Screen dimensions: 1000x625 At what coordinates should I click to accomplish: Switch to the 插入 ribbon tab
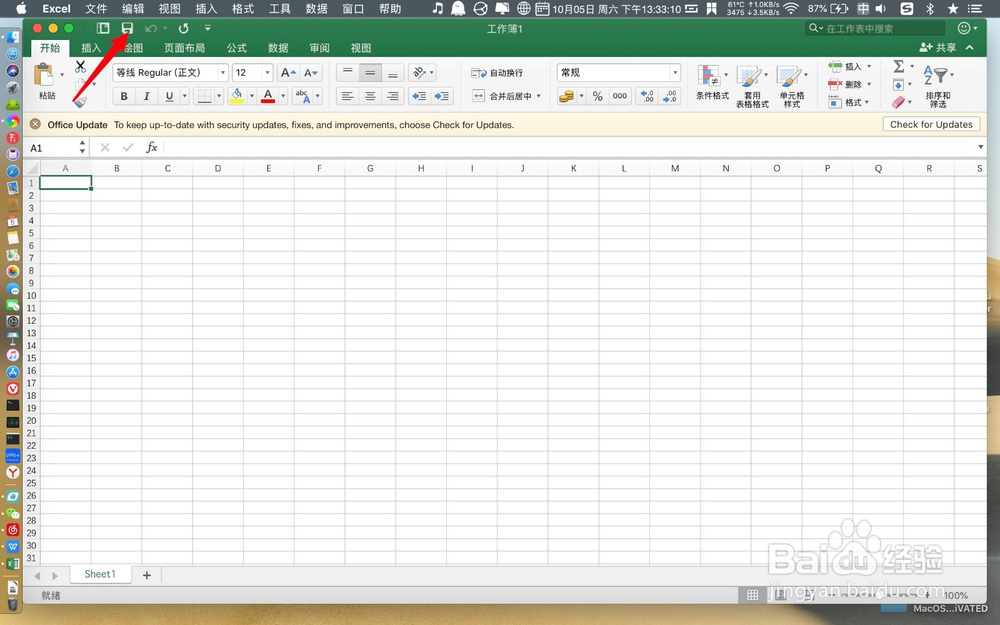[x=91, y=48]
